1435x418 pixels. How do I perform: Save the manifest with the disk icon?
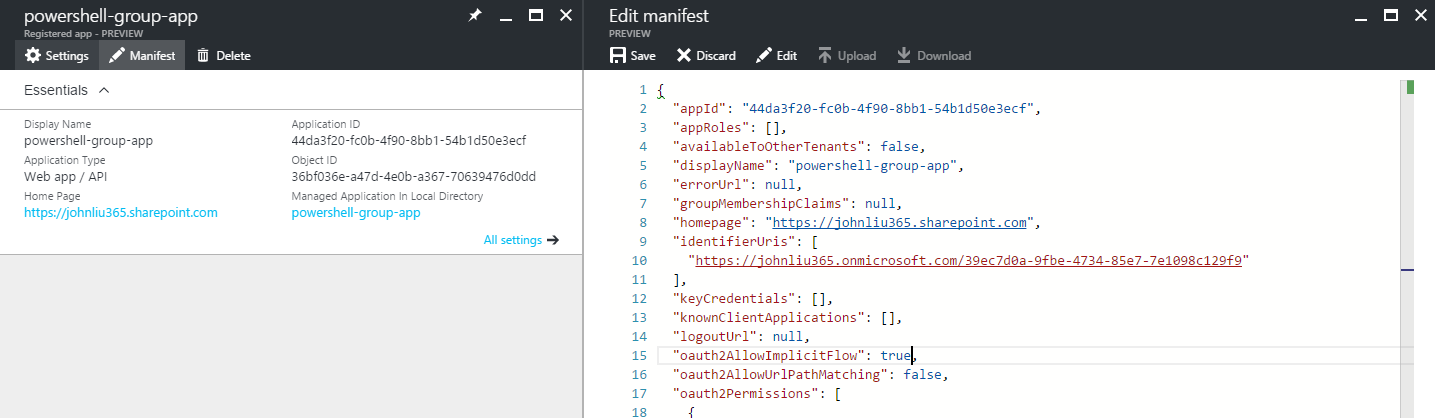633,56
